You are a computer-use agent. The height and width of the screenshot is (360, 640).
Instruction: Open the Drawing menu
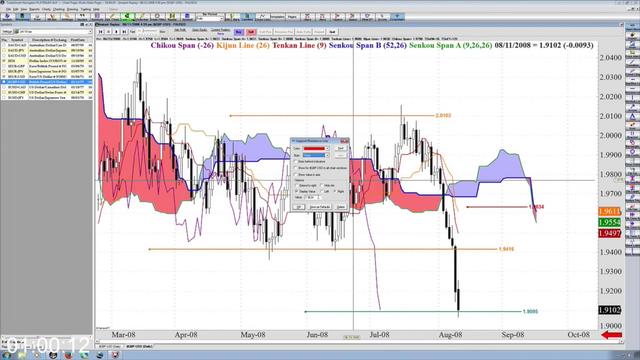(x=72, y=9)
